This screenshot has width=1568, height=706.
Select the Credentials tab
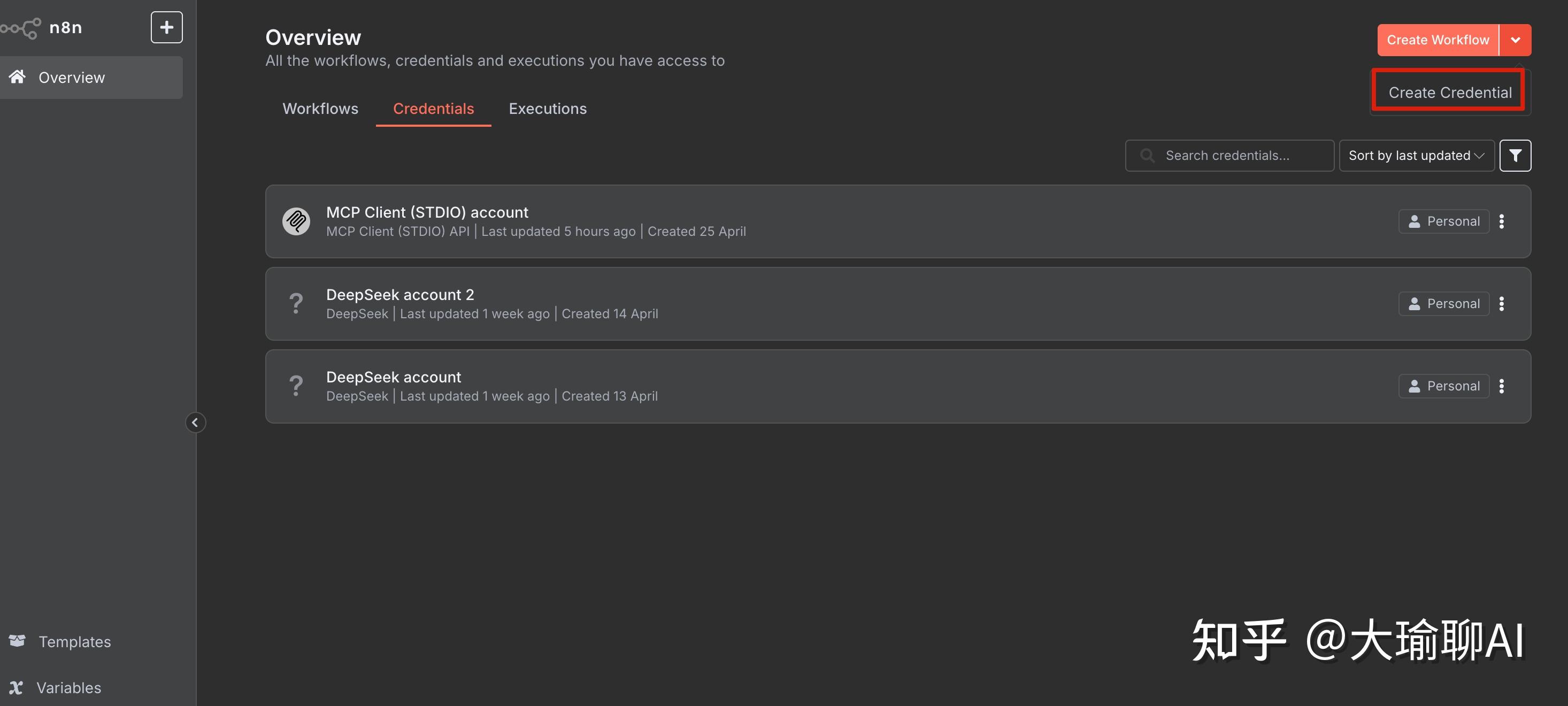(433, 109)
